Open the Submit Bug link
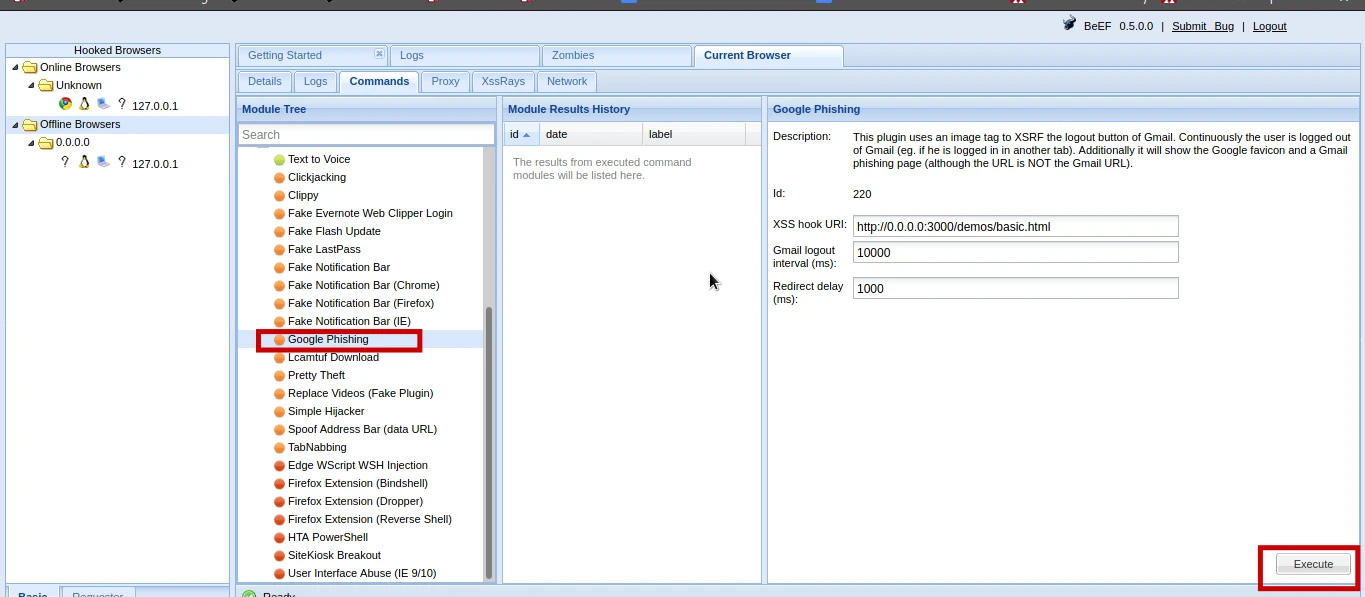Image resolution: width=1365 pixels, height=597 pixels. [1202, 26]
